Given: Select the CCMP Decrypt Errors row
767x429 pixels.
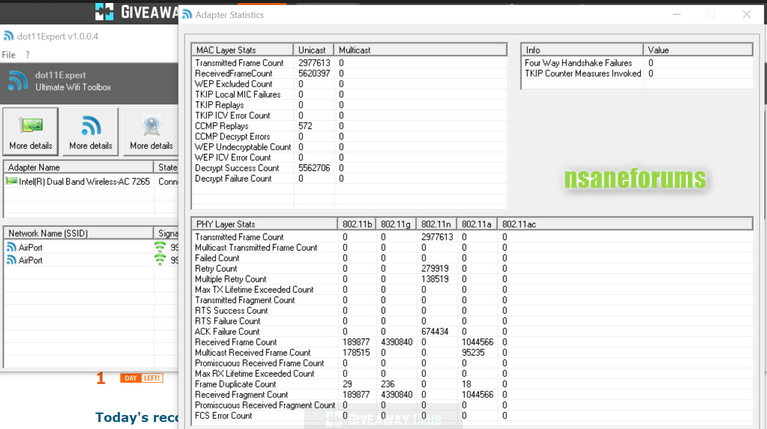Looking at the screenshot, I should 349,136.
